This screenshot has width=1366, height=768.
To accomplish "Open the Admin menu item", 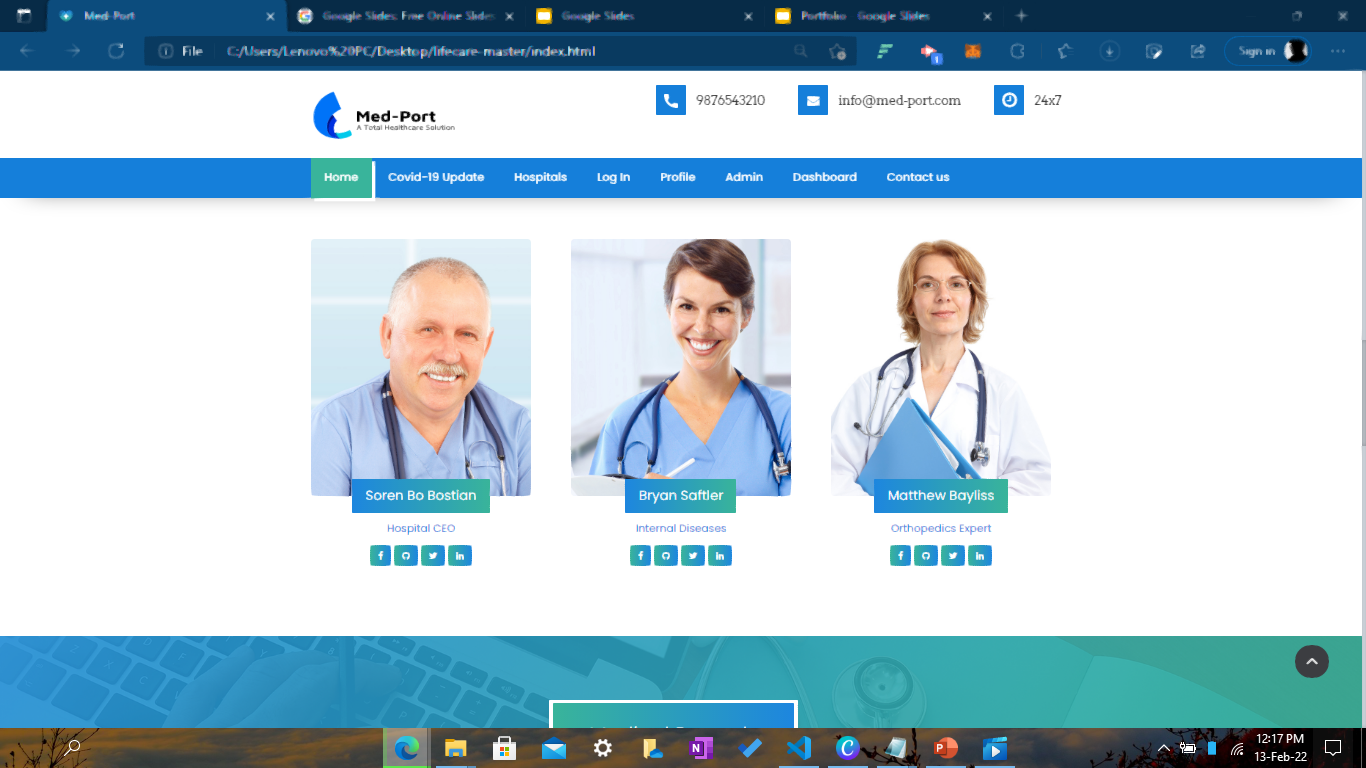I will (744, 177).
